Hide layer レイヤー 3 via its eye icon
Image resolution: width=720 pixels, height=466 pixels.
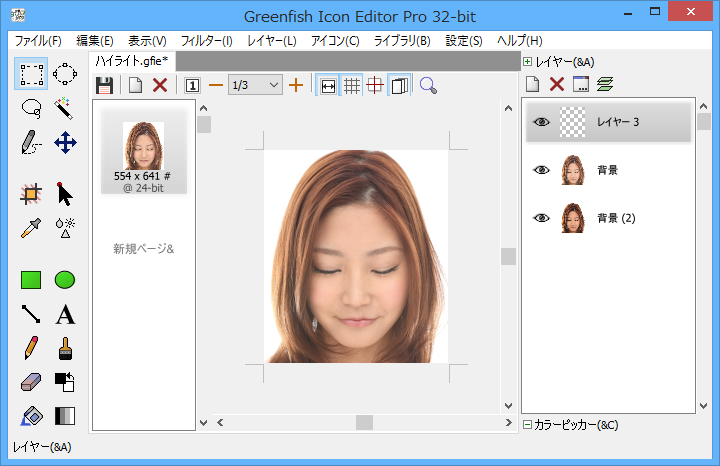[x=541, y=122]
